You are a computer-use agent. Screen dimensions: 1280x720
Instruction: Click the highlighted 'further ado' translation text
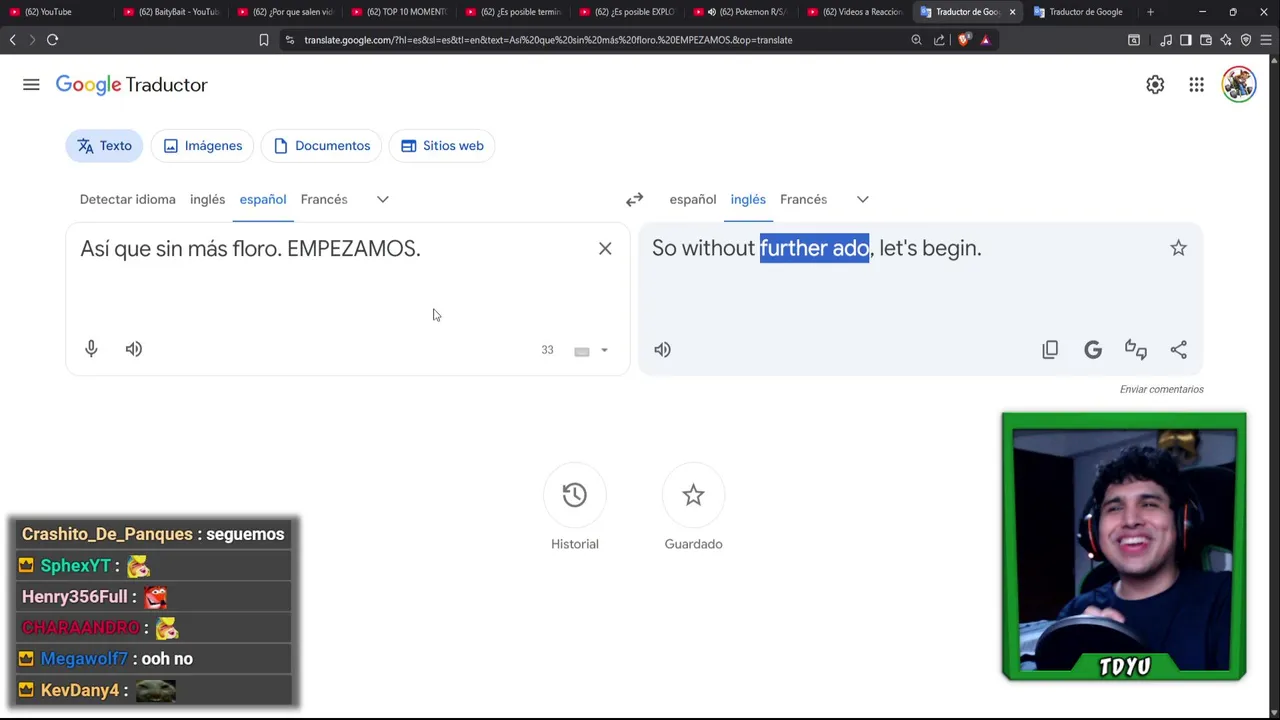point(814,248)
